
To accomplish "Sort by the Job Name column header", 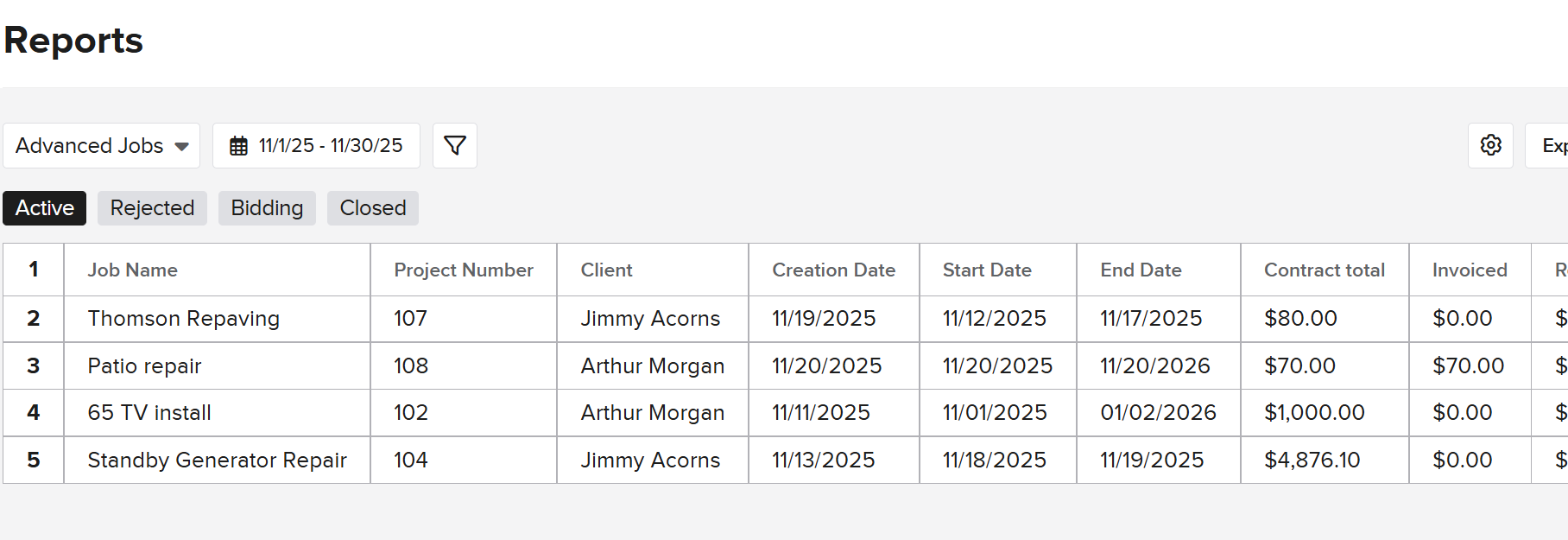I will point(132,270).
